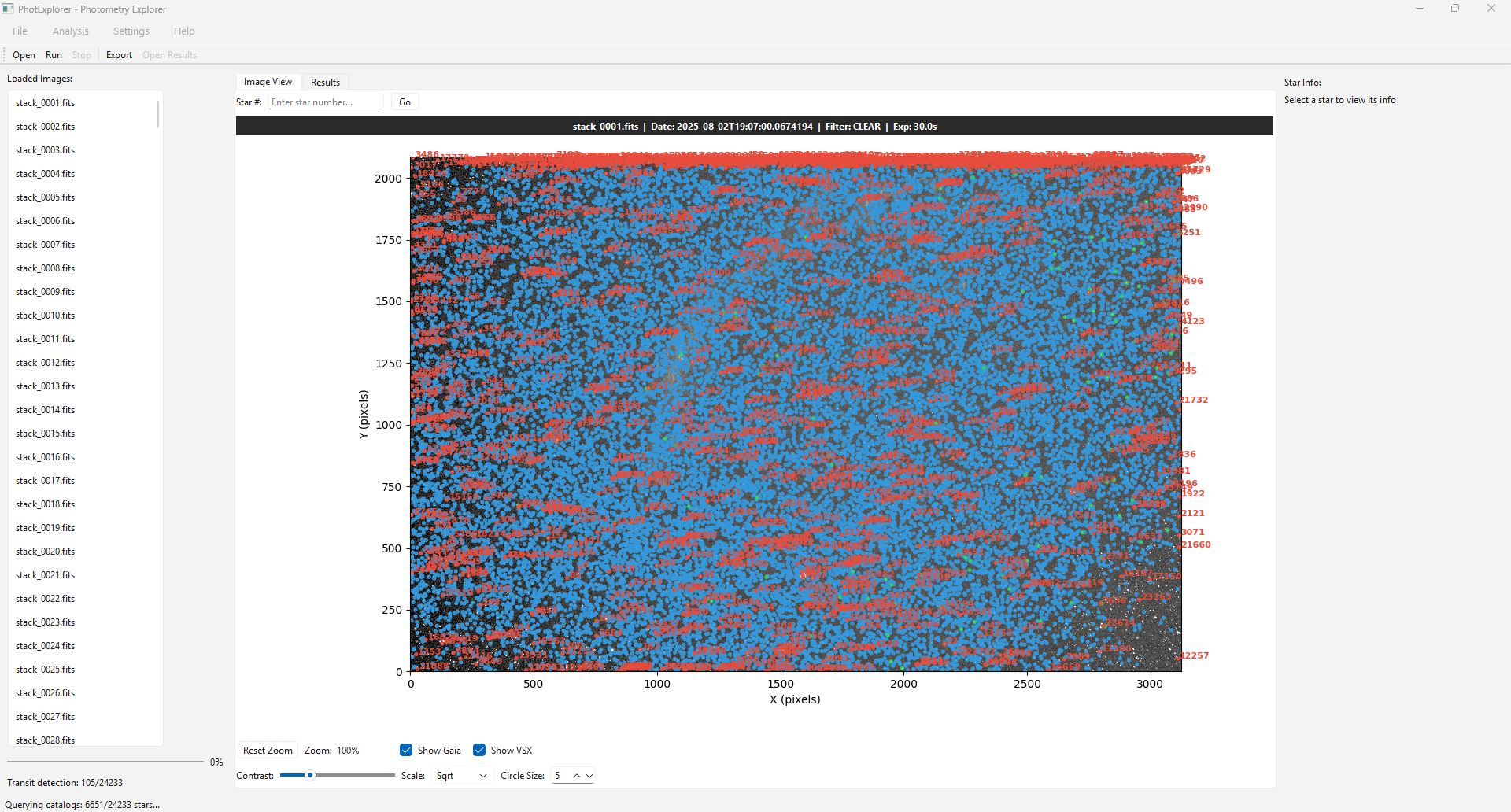The height and width of the screenshot is (812, 1511).
Task: Click the Reset Zoom button
Action: (268, 751)
